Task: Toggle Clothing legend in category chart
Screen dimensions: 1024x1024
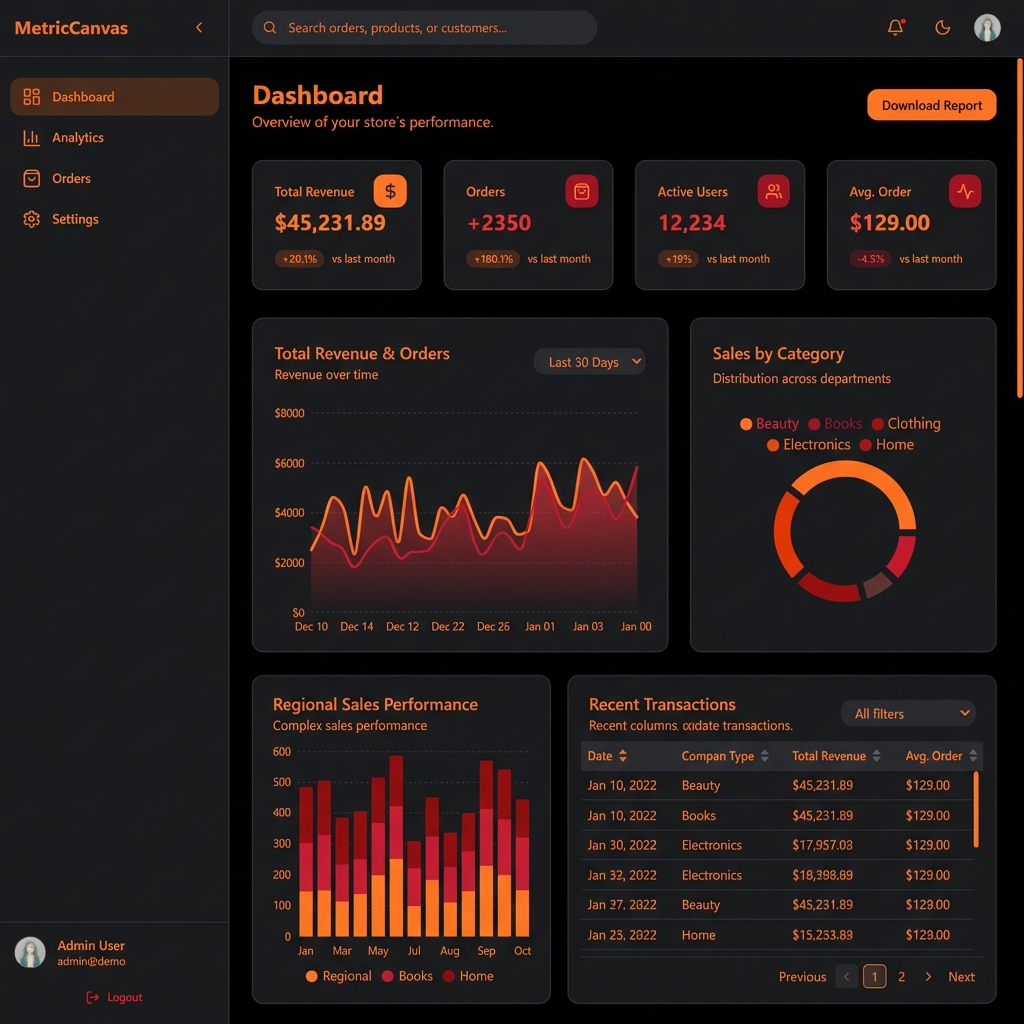Action: point(905,424)
